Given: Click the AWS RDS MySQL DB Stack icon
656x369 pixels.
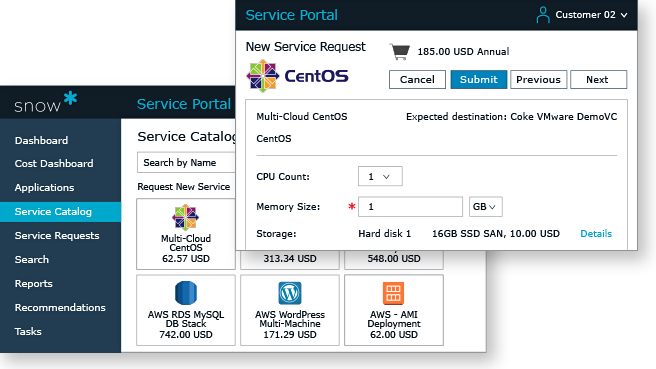Looking at the screenshot, I should (x=186, y=293).
